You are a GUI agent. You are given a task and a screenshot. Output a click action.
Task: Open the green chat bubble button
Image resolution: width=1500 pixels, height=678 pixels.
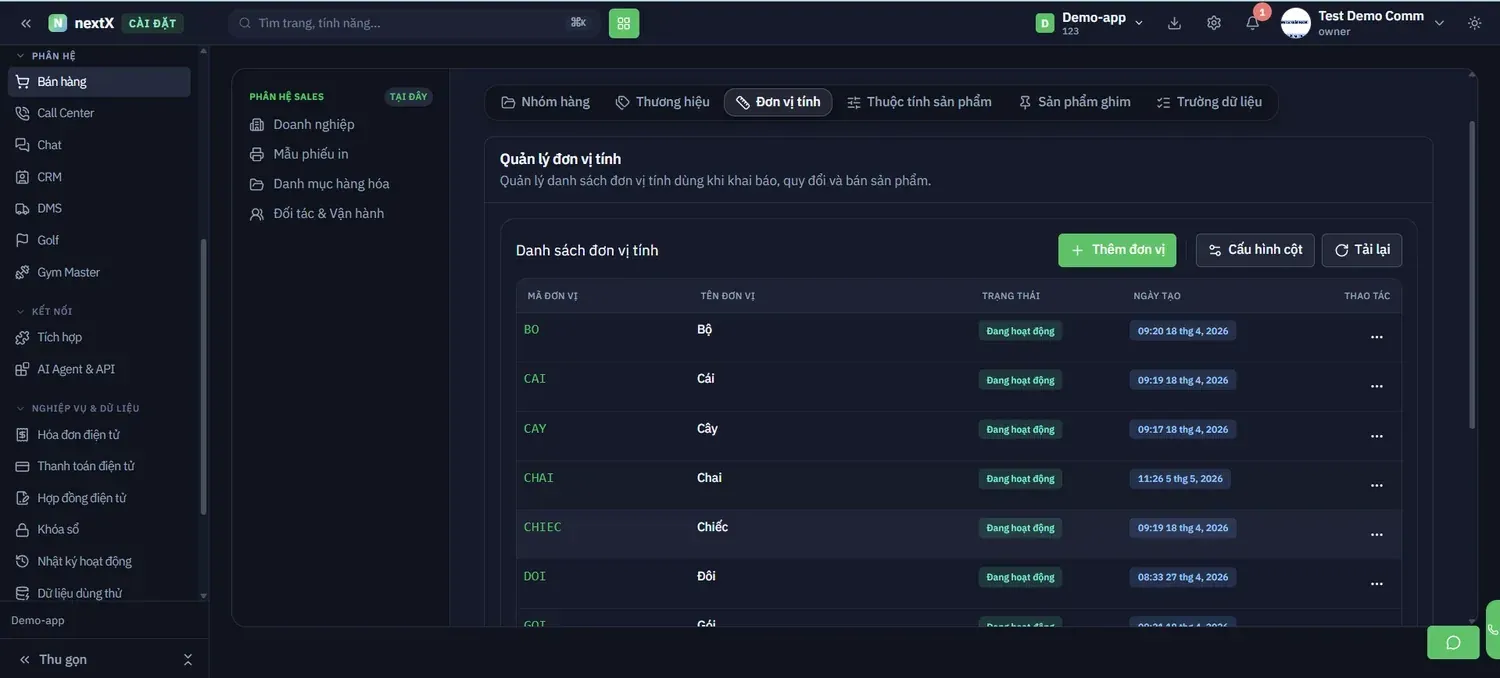pyautogui.click(x=1453, y=642)
